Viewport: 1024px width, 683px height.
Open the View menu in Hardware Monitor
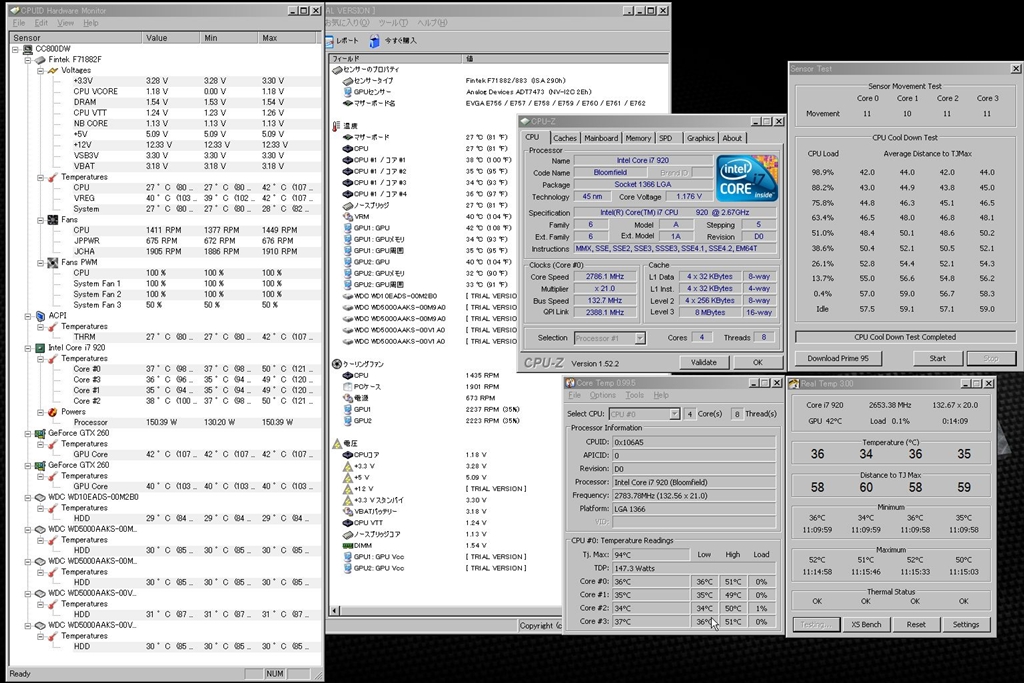point(65,22)
